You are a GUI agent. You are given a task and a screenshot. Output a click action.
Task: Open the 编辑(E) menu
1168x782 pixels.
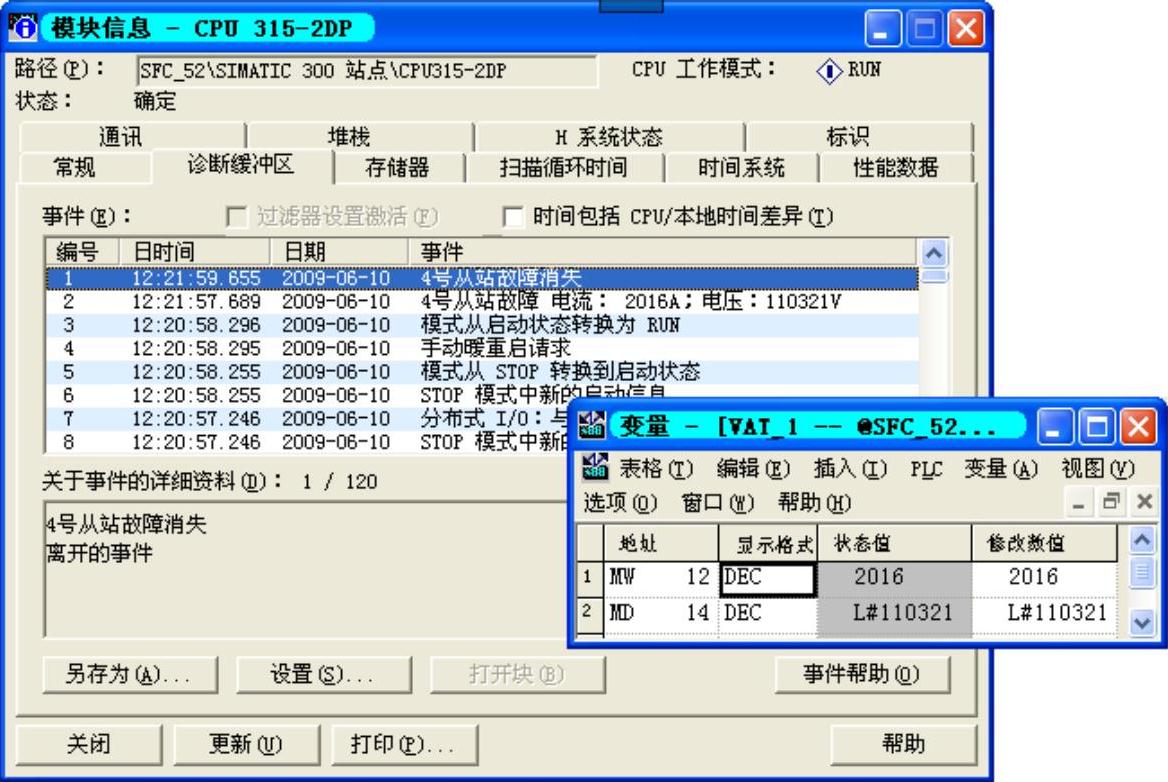tap(753, 468)
